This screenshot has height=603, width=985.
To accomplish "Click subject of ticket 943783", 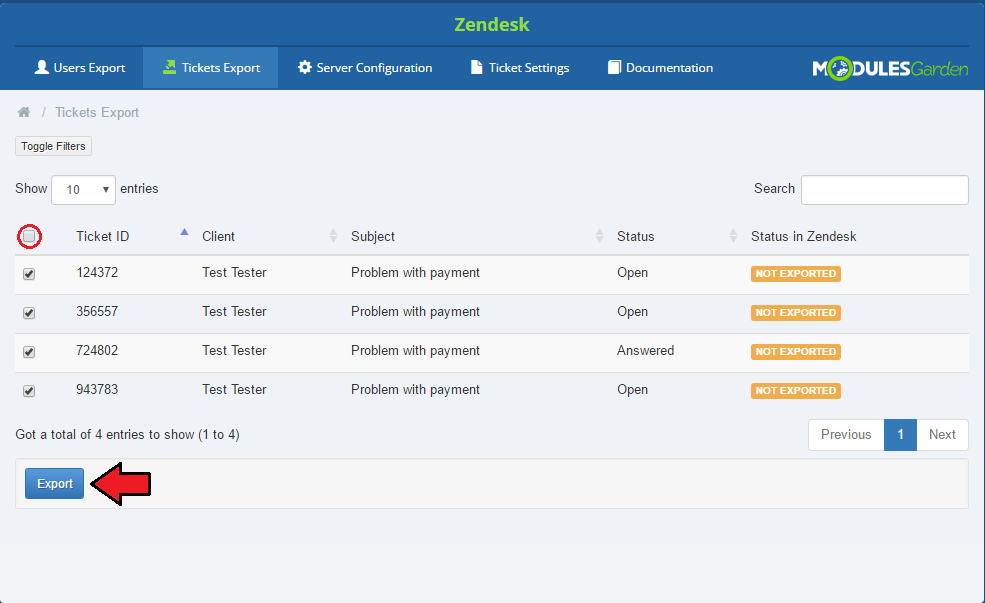I will point(415,389).
